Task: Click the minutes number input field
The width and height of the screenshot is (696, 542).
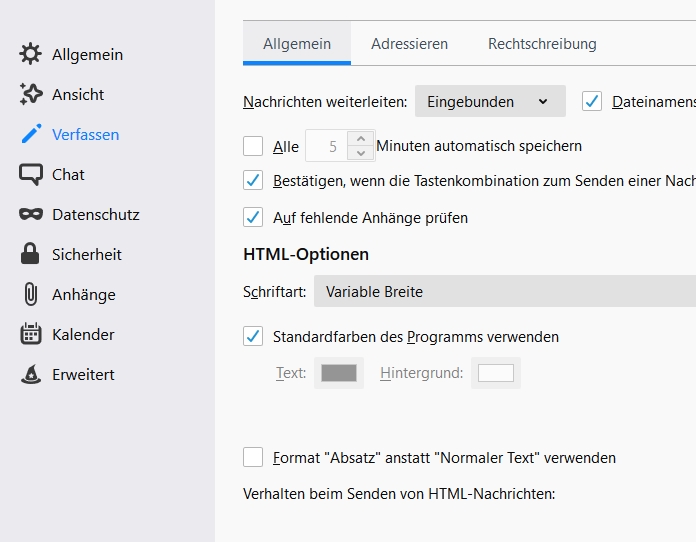Action: 327,146
